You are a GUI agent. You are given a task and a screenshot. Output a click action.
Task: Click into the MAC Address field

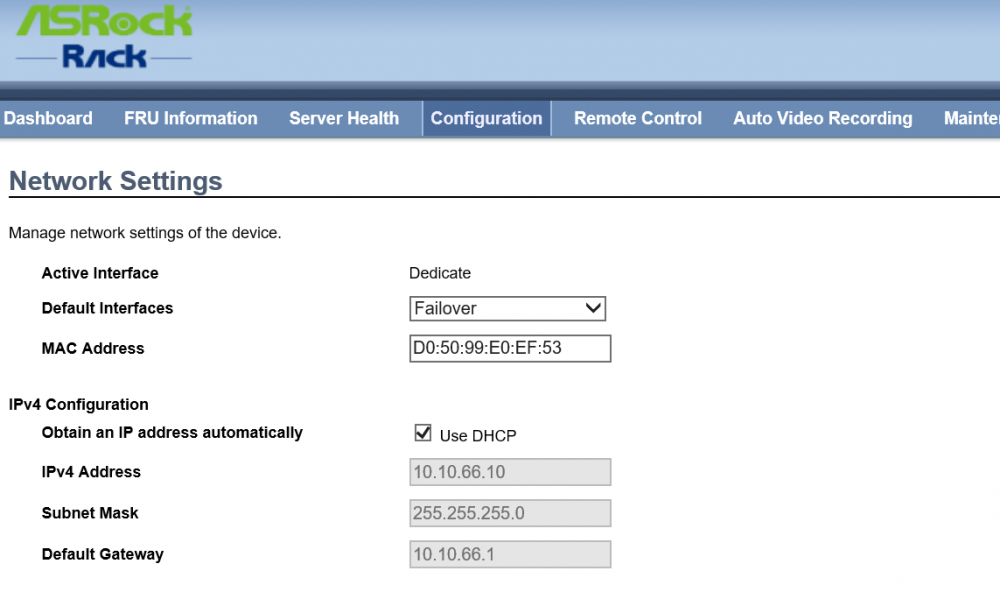point(510,348)
